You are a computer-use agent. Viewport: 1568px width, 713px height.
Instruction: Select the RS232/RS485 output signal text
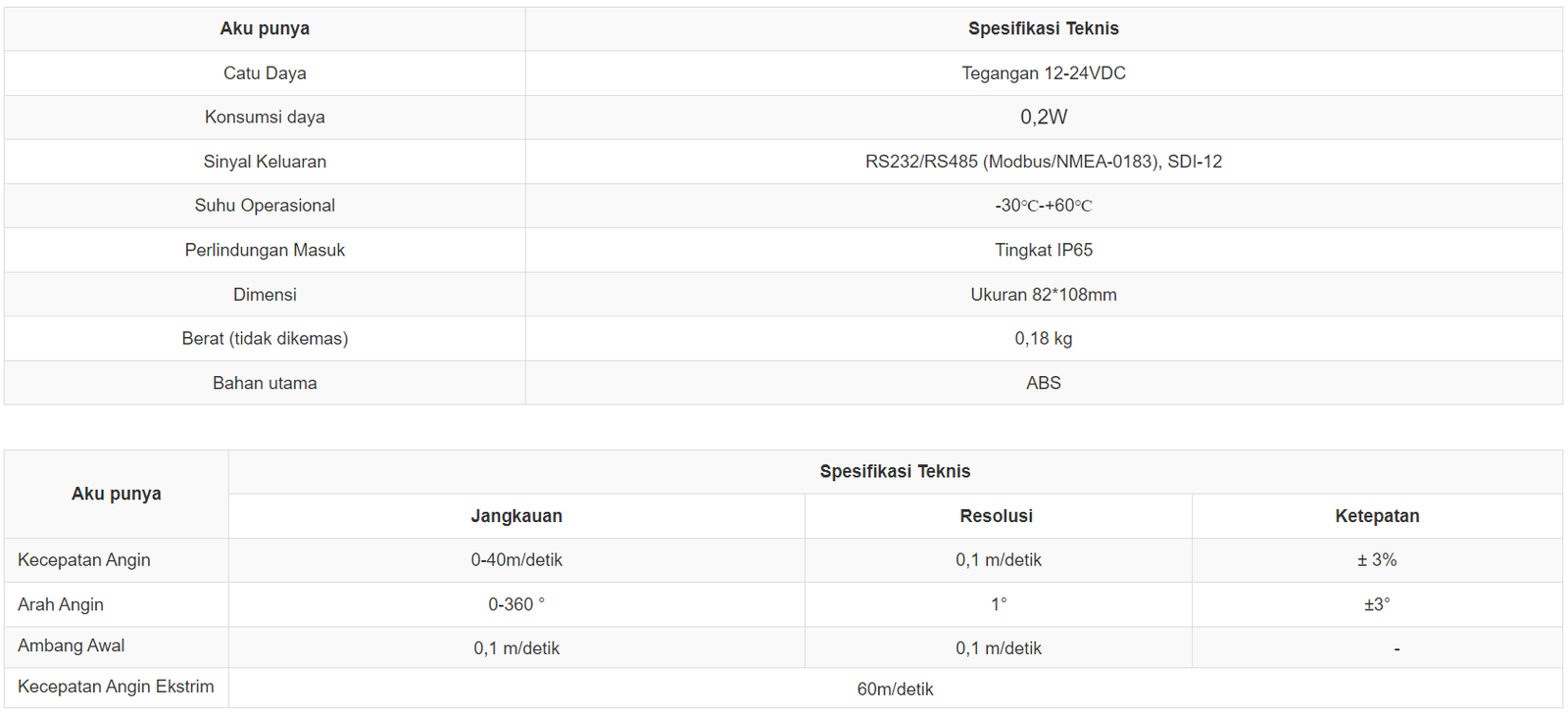[x=1043, y=162]
